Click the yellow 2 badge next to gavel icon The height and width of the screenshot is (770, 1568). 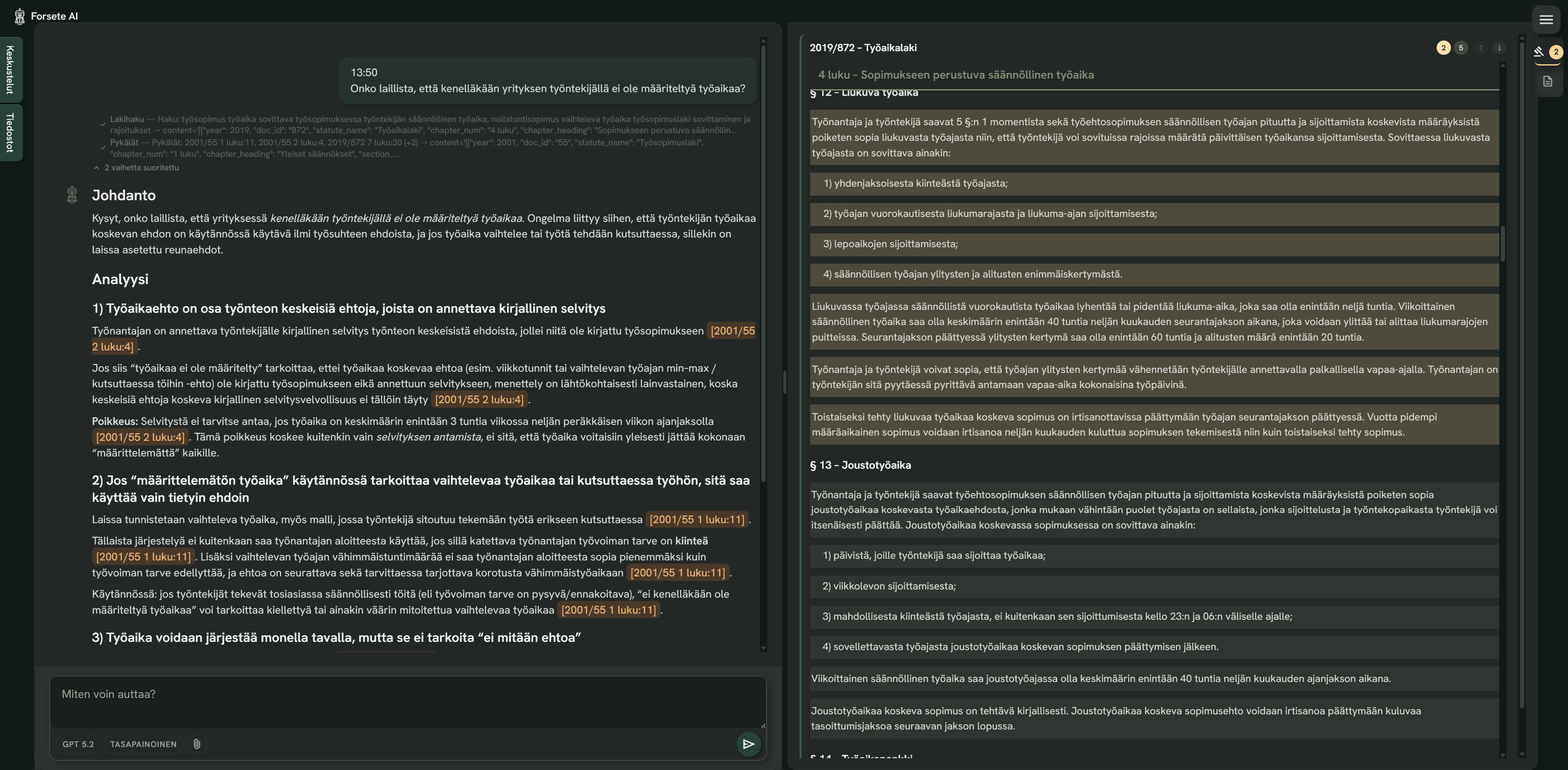pyautogui.click(x=1556, y=52)
